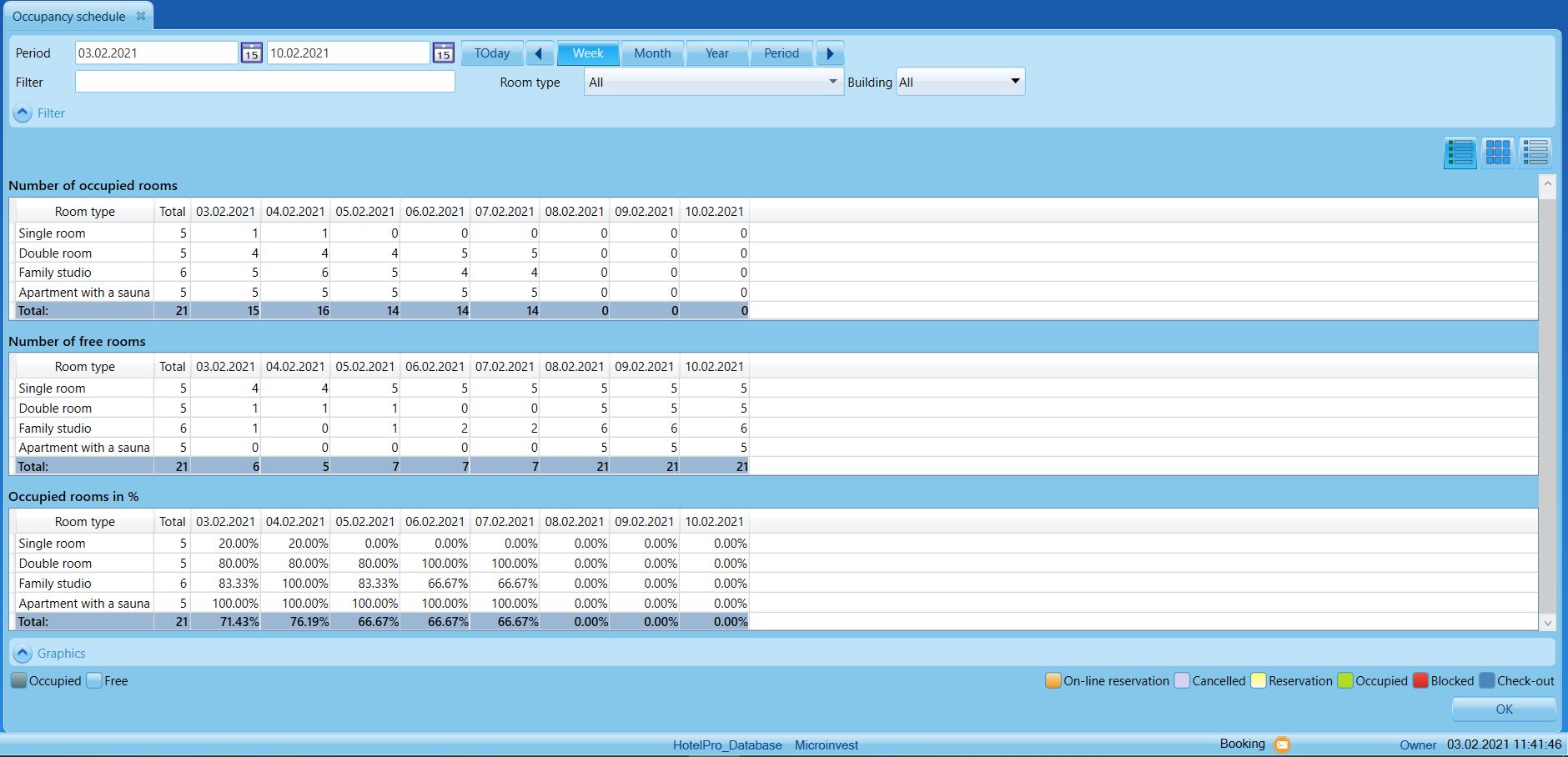Click the scrollbar up arrow

[x=1548, y=183]
